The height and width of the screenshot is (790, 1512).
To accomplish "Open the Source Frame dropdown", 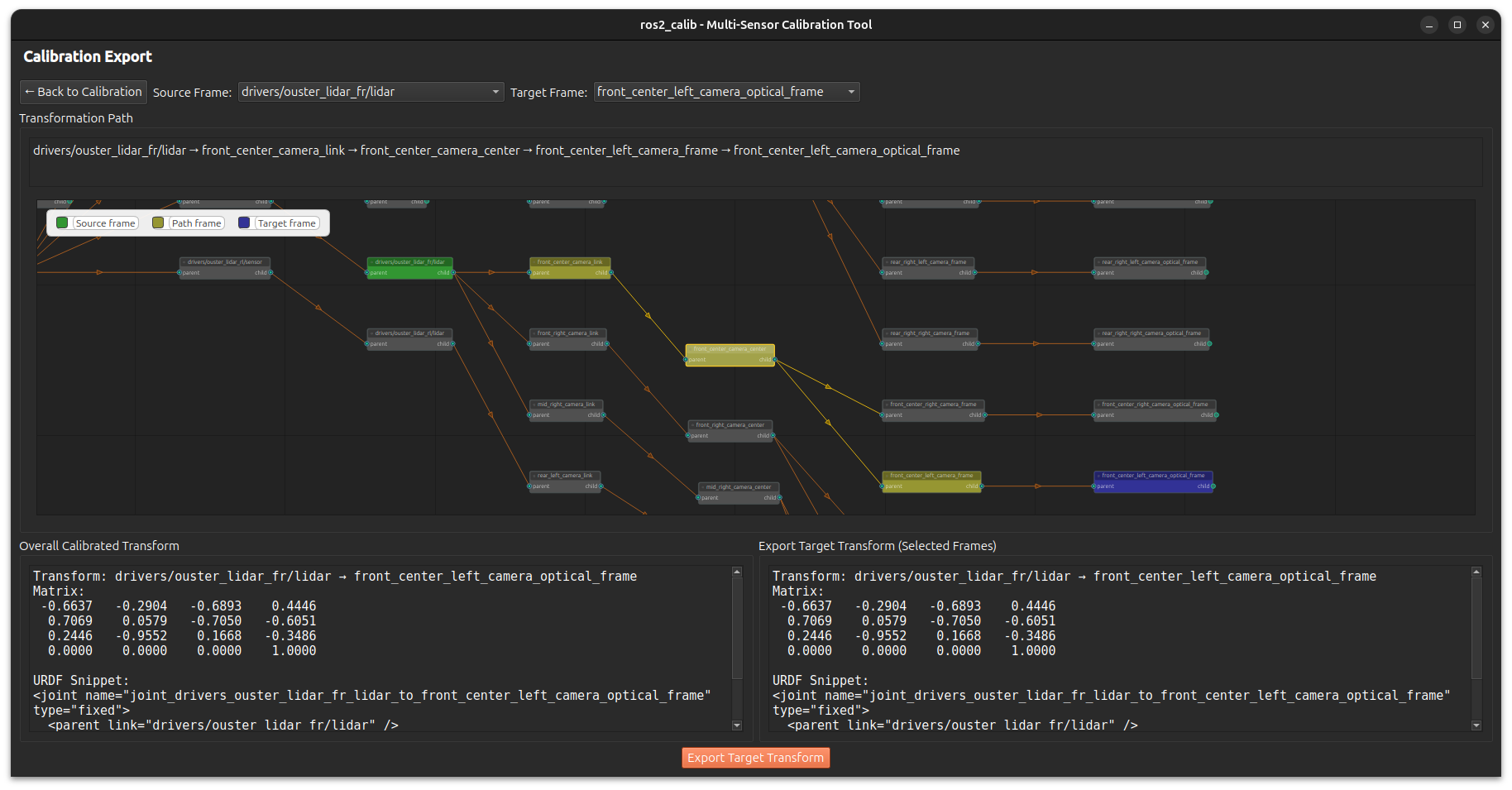I will [x=371, y=92].
